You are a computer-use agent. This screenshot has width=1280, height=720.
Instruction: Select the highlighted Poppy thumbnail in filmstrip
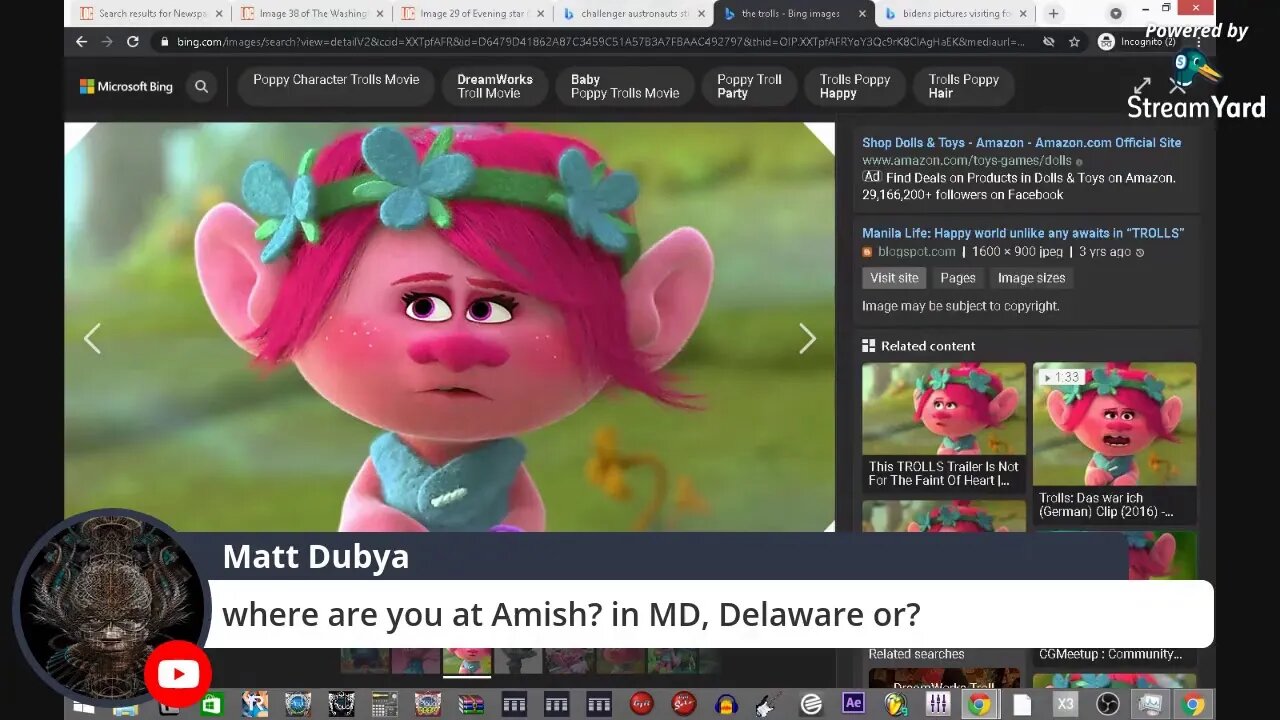pos(467,661)
